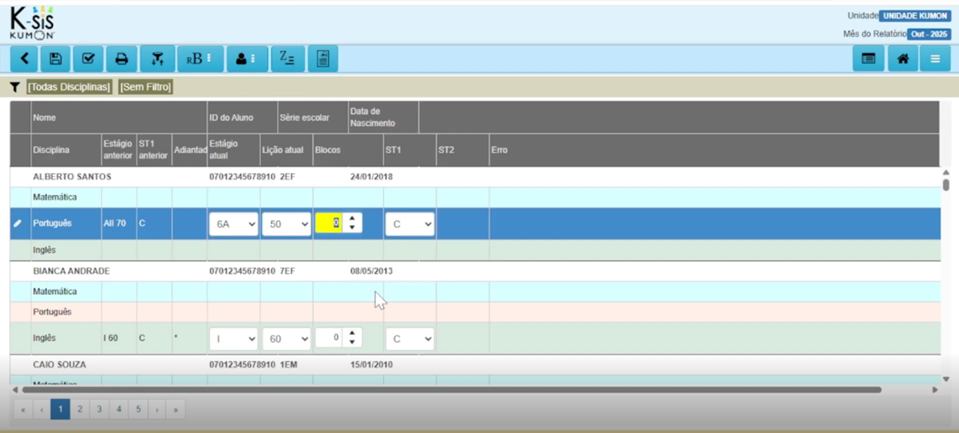Click the checkmark validate toolbar icon

point(88,59)
